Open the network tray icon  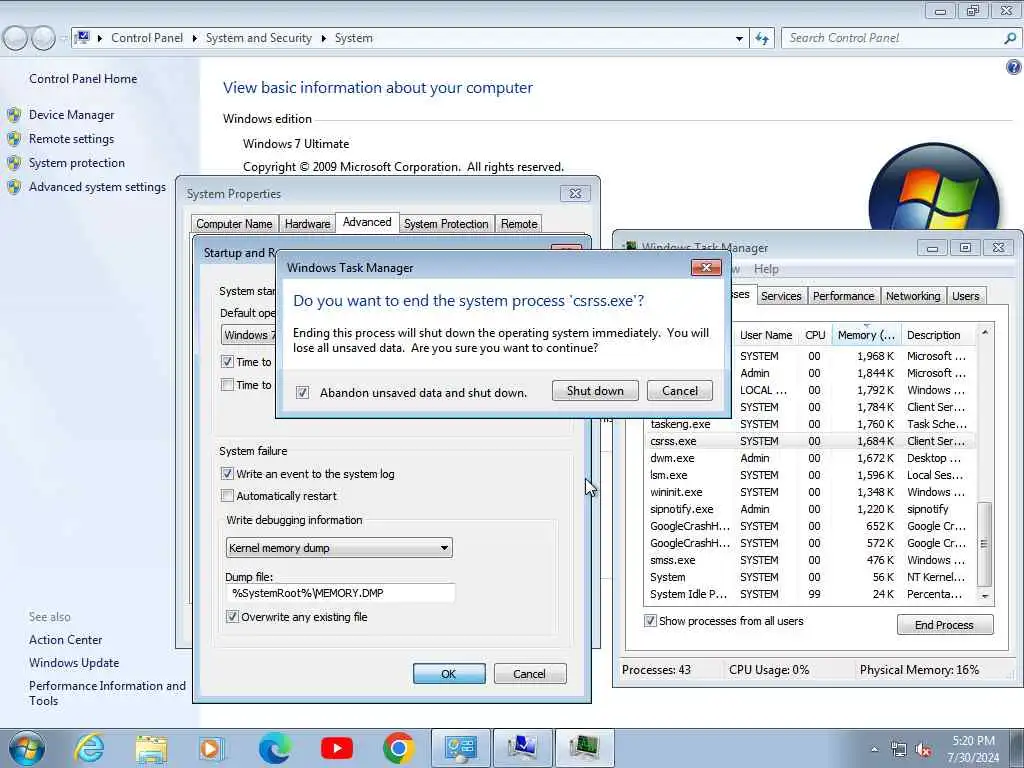(x=899, y=750)
